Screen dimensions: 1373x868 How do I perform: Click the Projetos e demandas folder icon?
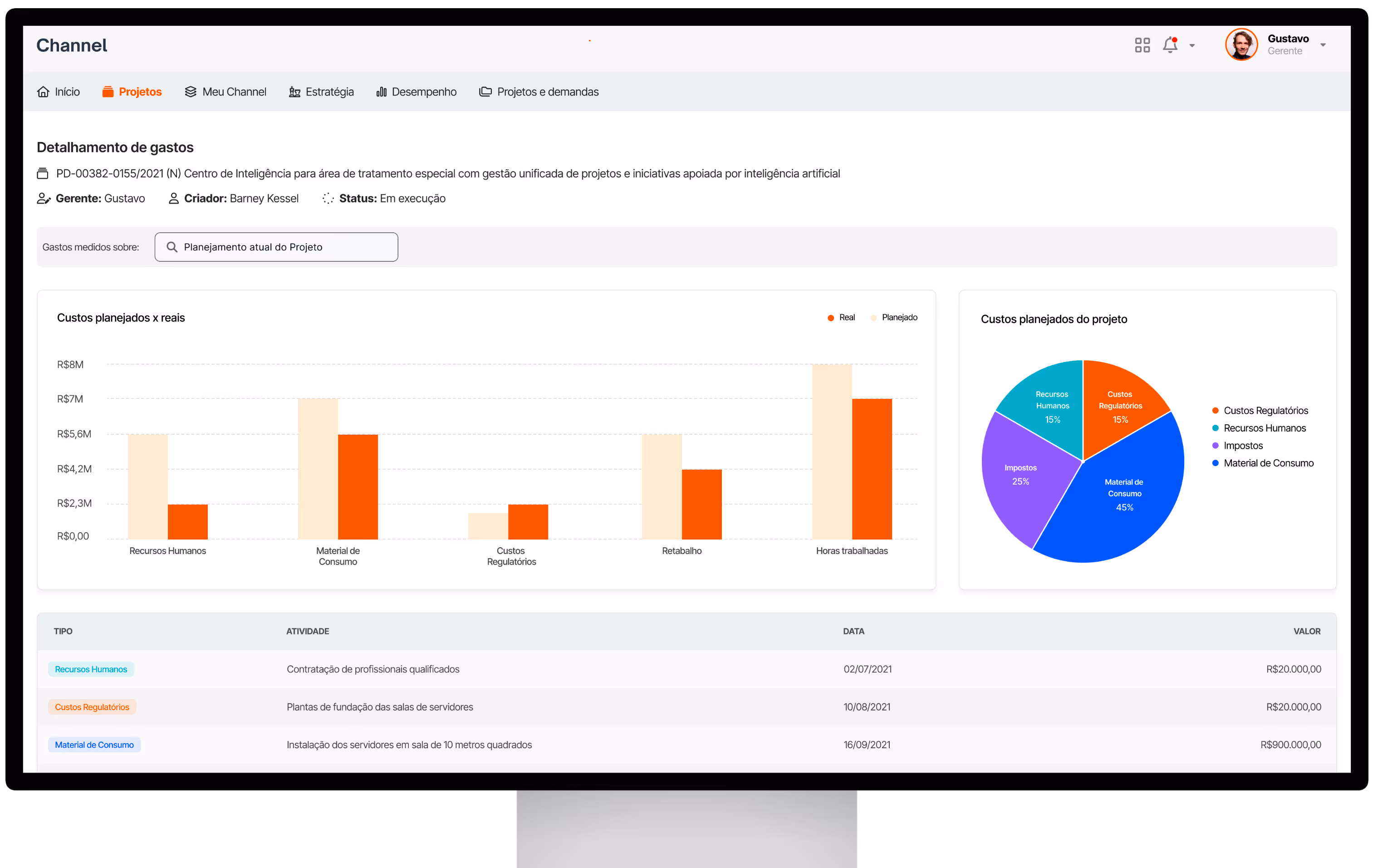pos(485,92)
